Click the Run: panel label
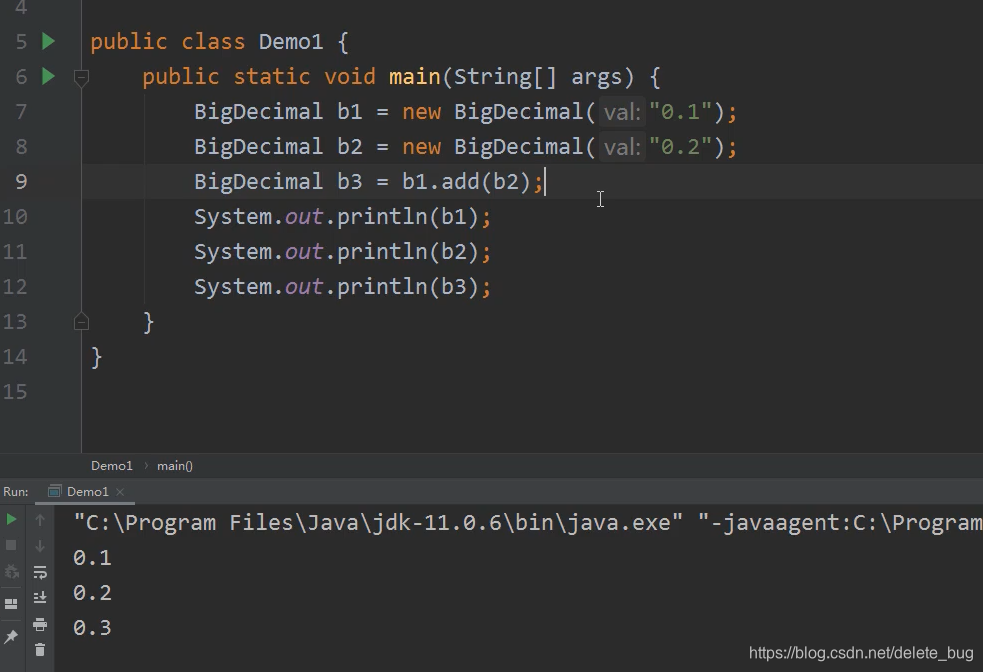983x672 pixels. coord(16,492)
